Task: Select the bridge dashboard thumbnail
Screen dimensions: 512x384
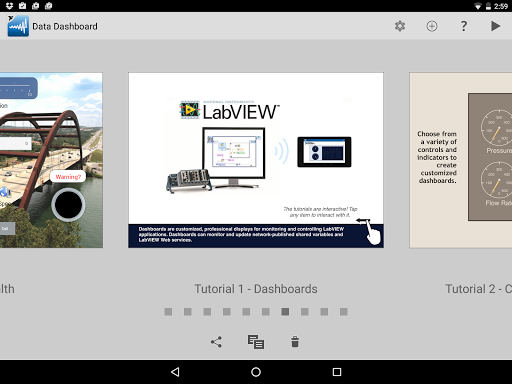Action: [x=51, y=160]
